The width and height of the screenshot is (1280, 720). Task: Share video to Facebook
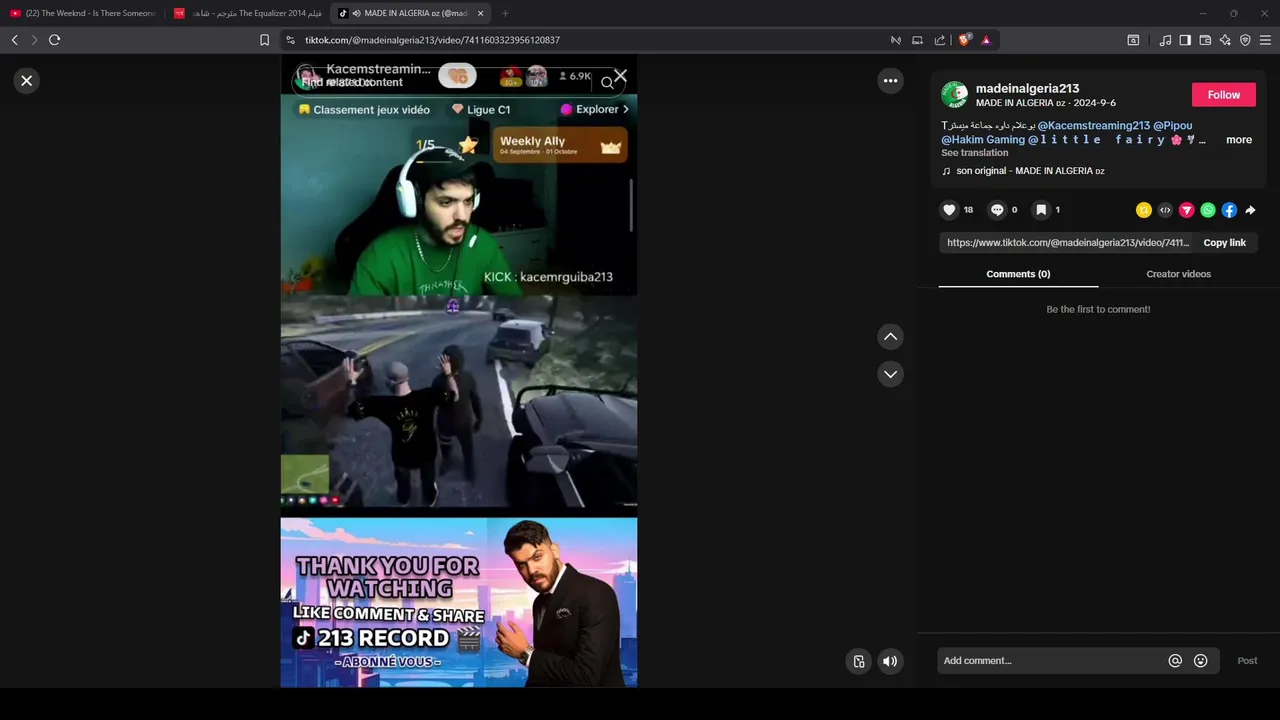click(1229, 210)
